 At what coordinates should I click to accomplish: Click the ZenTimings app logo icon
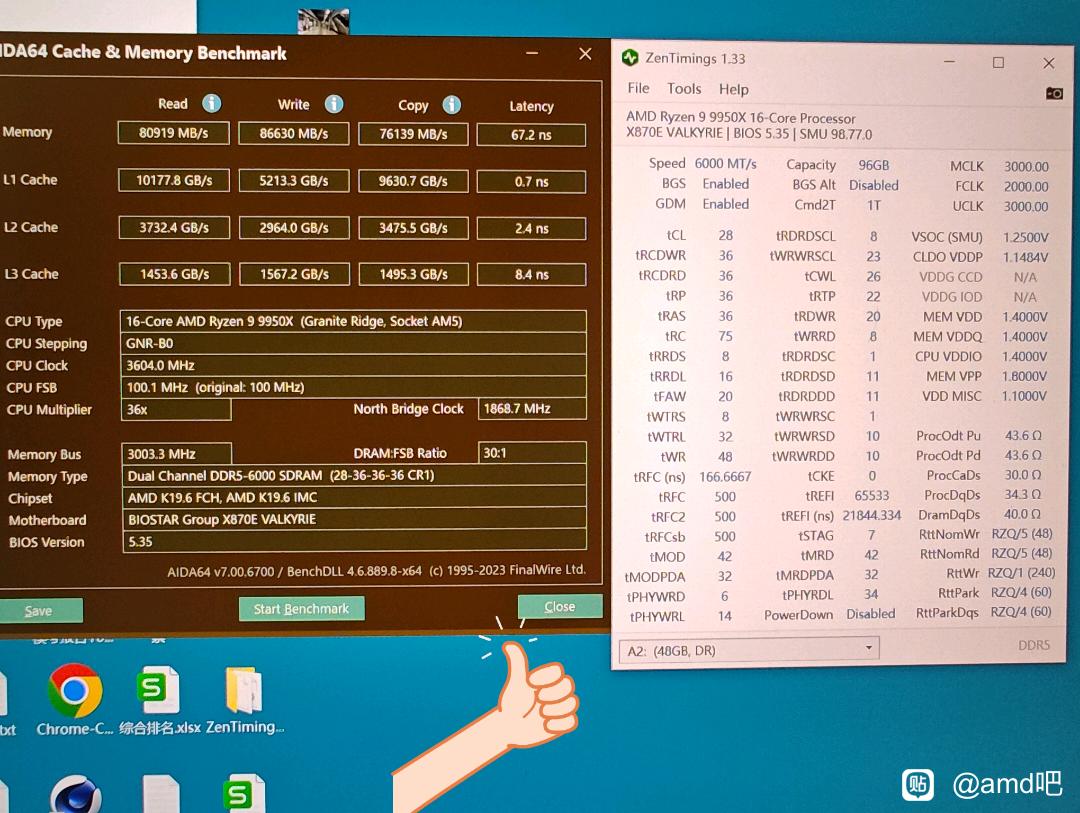point(630,58)
